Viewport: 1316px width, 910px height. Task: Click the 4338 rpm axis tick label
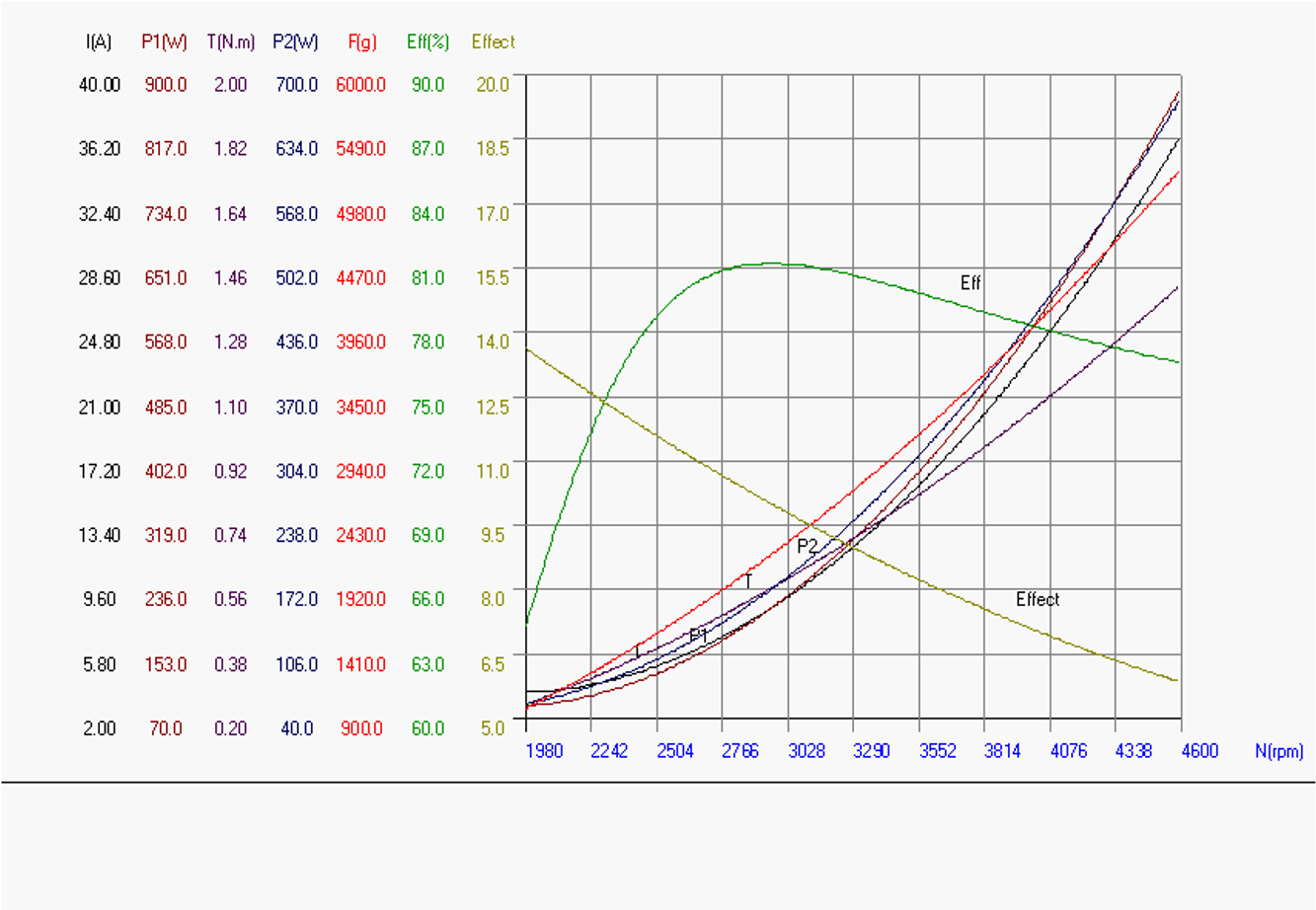point(1134,751)
